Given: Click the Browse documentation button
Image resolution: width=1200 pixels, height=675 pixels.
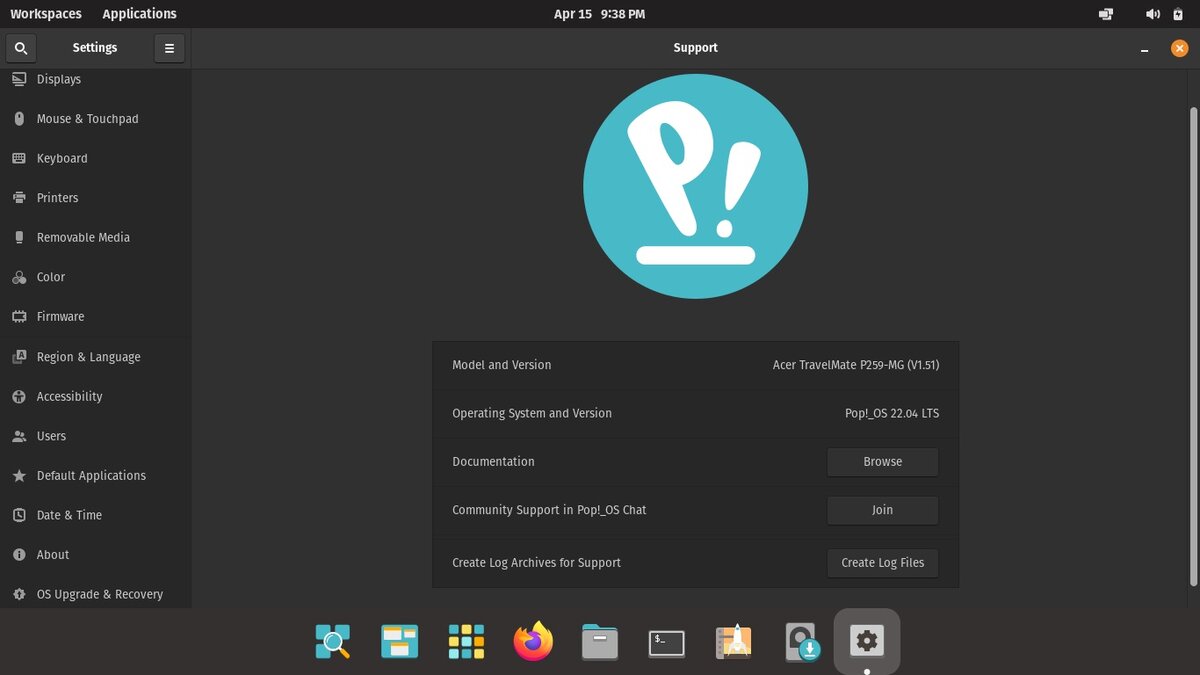Looking at the screenshot, I should 882,462.
